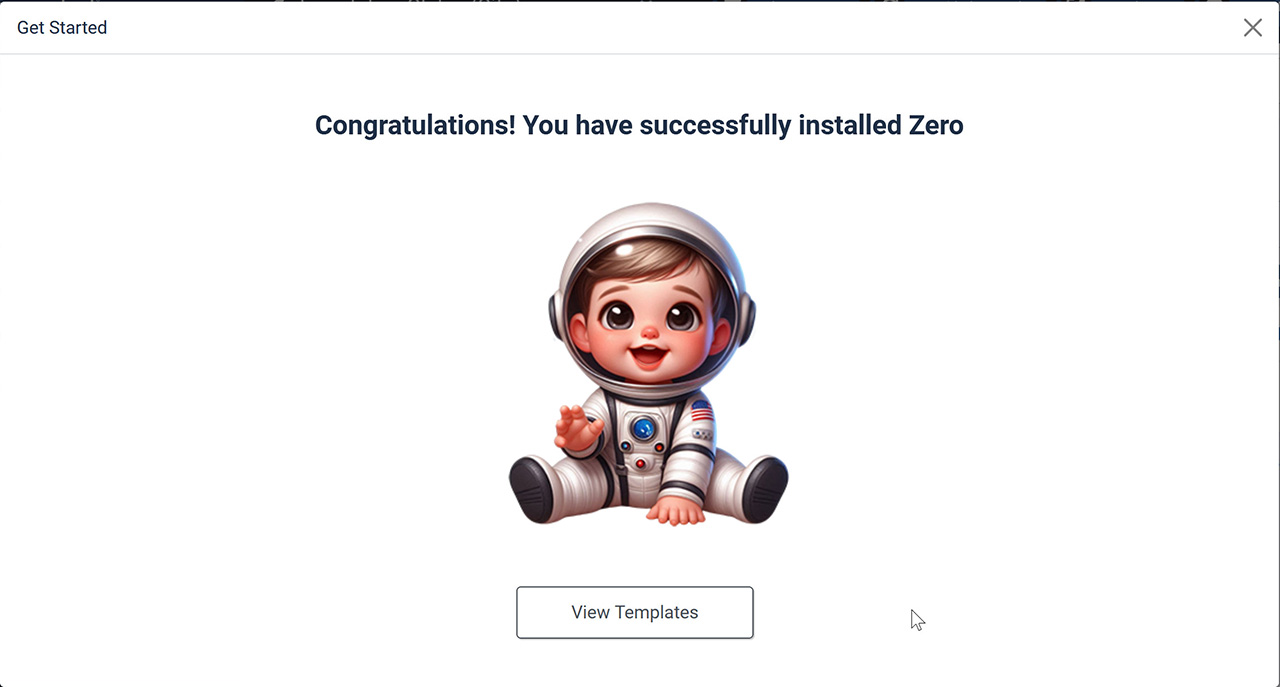This screenshot has height=687, width=1280.
Task: Click the View Templates button
Action: coord(634,612)
